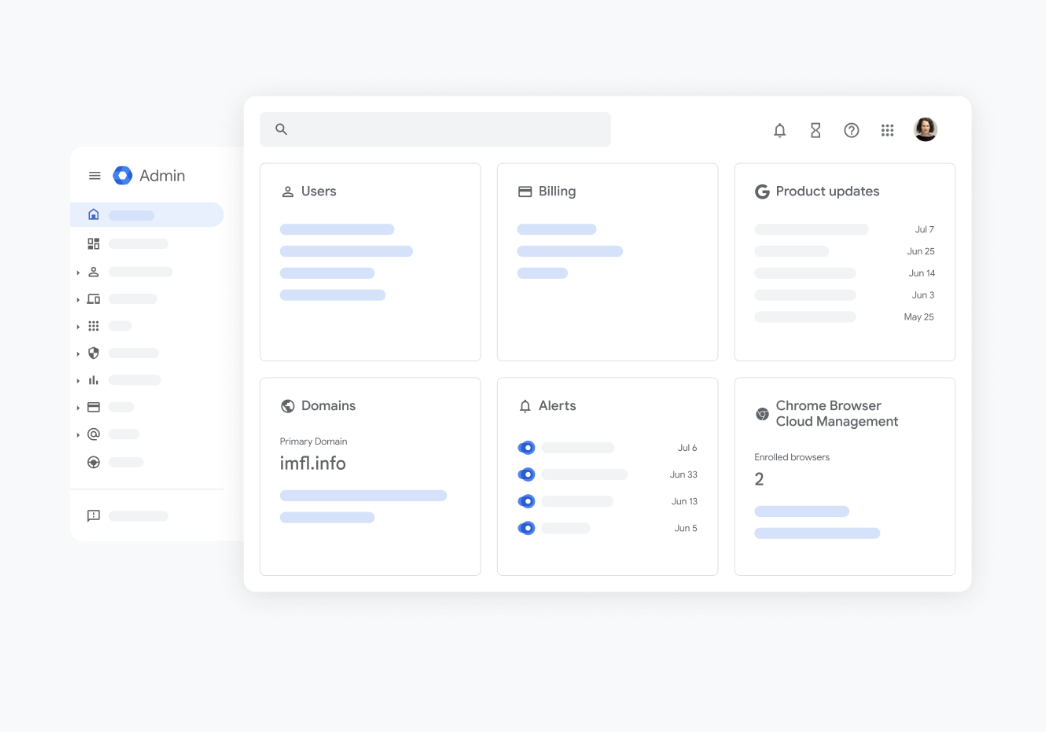Toggle the Jun 33 alert switch
Screen dimensions: 1046x732
point(527,475)
